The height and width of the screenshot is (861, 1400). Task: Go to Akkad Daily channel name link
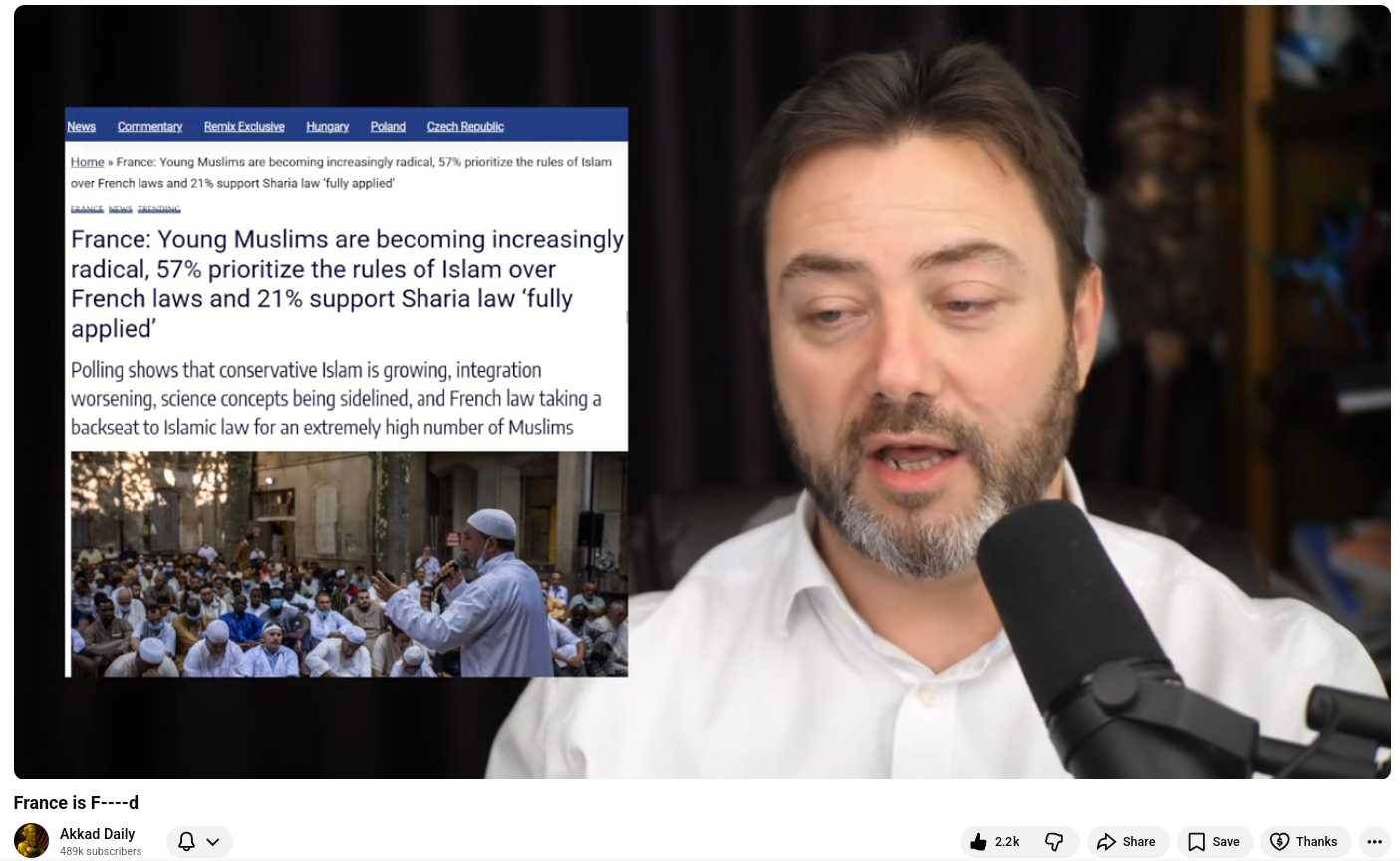pyautogui.click(x=97, y=834)
